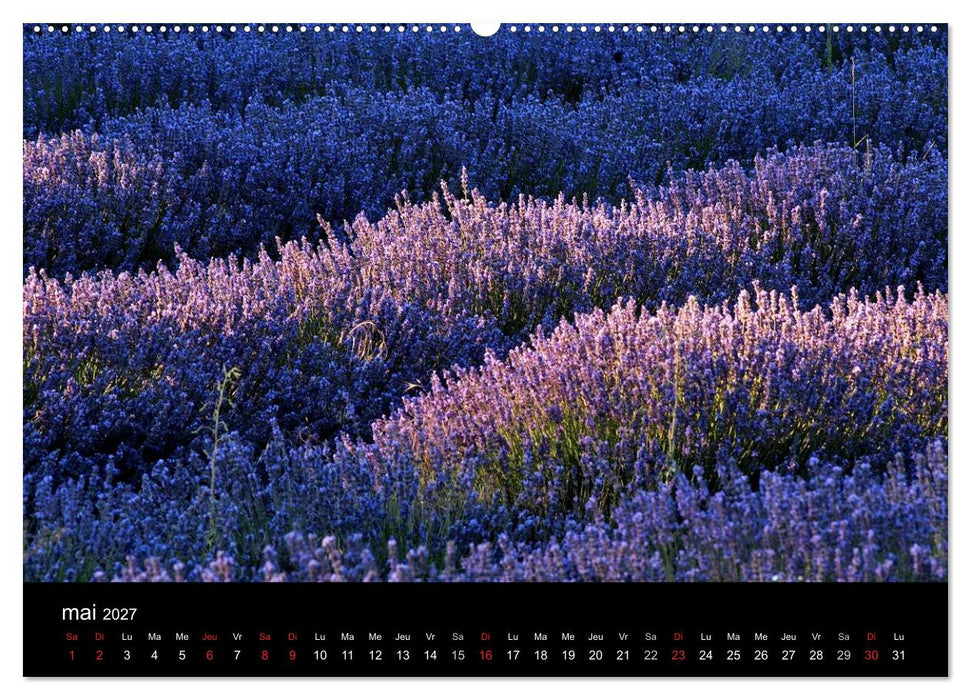Select the lavender field photo
The image size is (971, 700).
pos(486,303)
